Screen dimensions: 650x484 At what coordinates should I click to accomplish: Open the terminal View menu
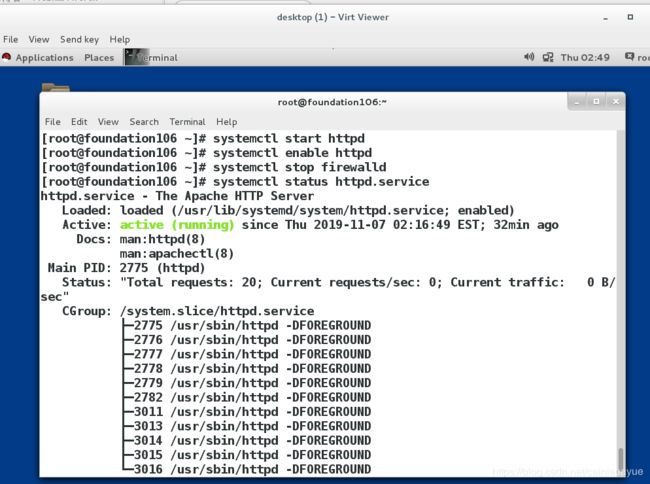(x=108, y=122)
